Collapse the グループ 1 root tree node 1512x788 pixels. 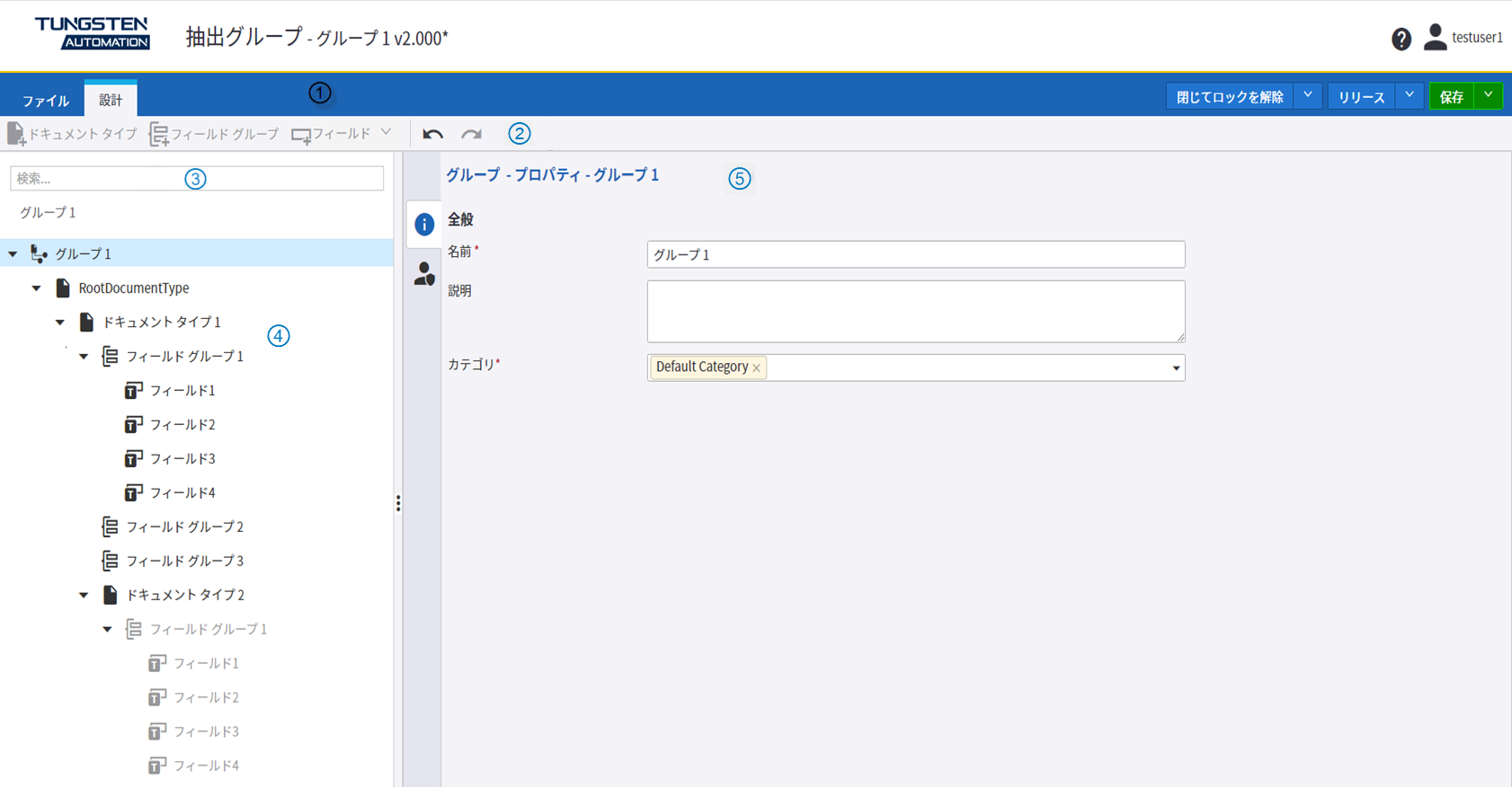click(13, 254)
